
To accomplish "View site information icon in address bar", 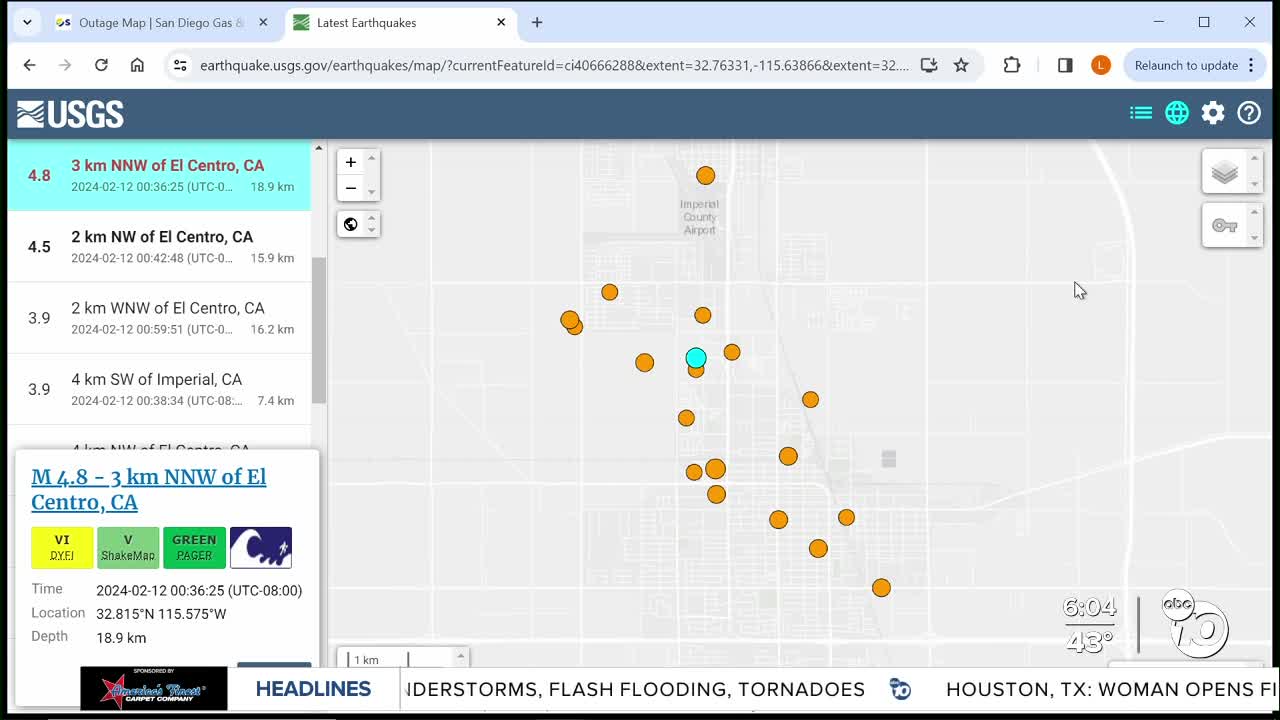I will point(179,65).
